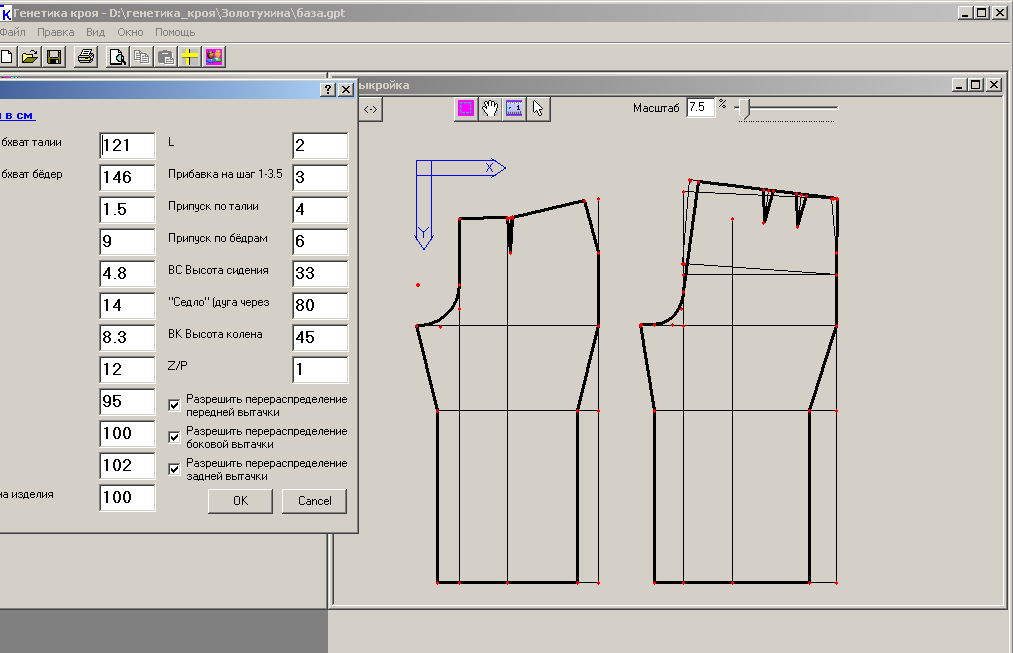Viewport: 1013px width, 653px height.
Task: Select the hand pan tool
Action: pyautogui.click(x=490, y=109)
